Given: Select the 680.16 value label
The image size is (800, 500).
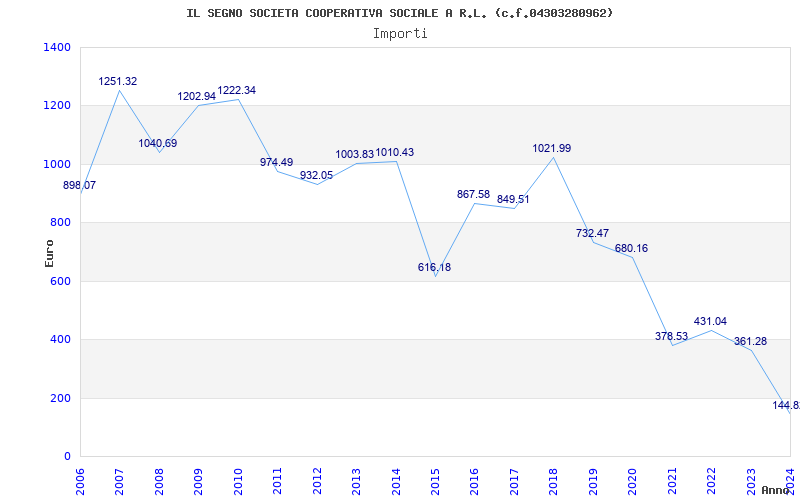Looking at the screenshot, I should point(632,248).
